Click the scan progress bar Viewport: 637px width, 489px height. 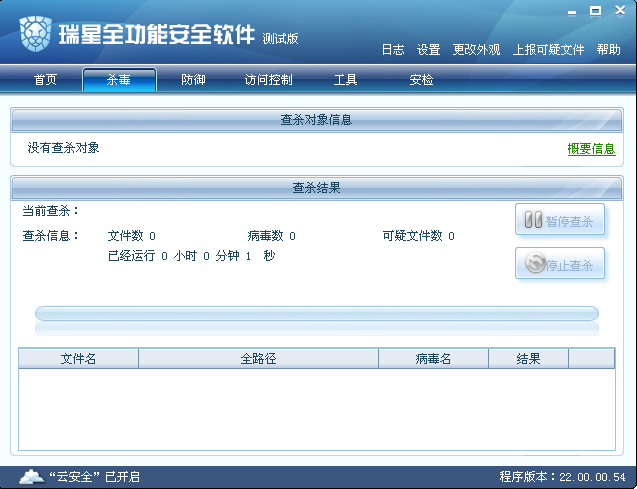coord(317,314)
